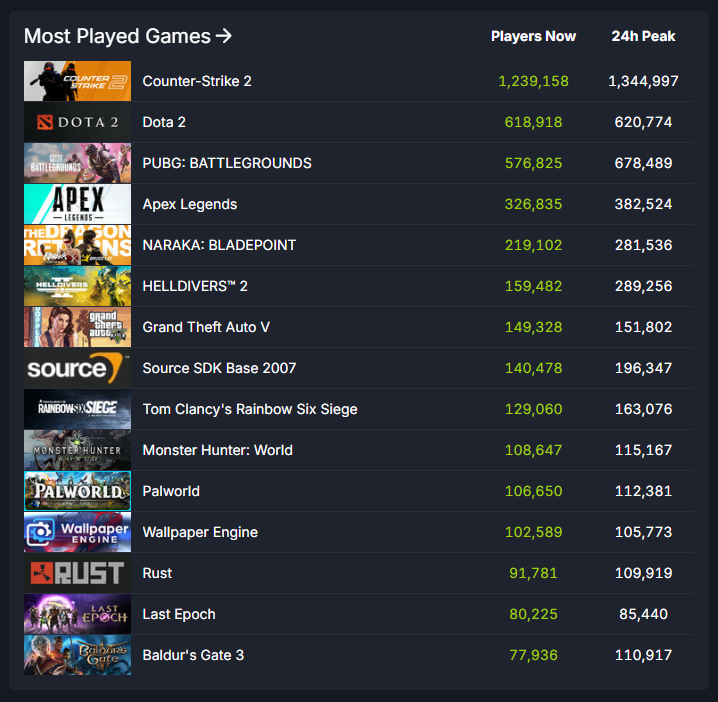Open the Counter-Strike 2 title link
Image resolution: width=718 pixels, height=702 pixels.
tap(197, 81)
